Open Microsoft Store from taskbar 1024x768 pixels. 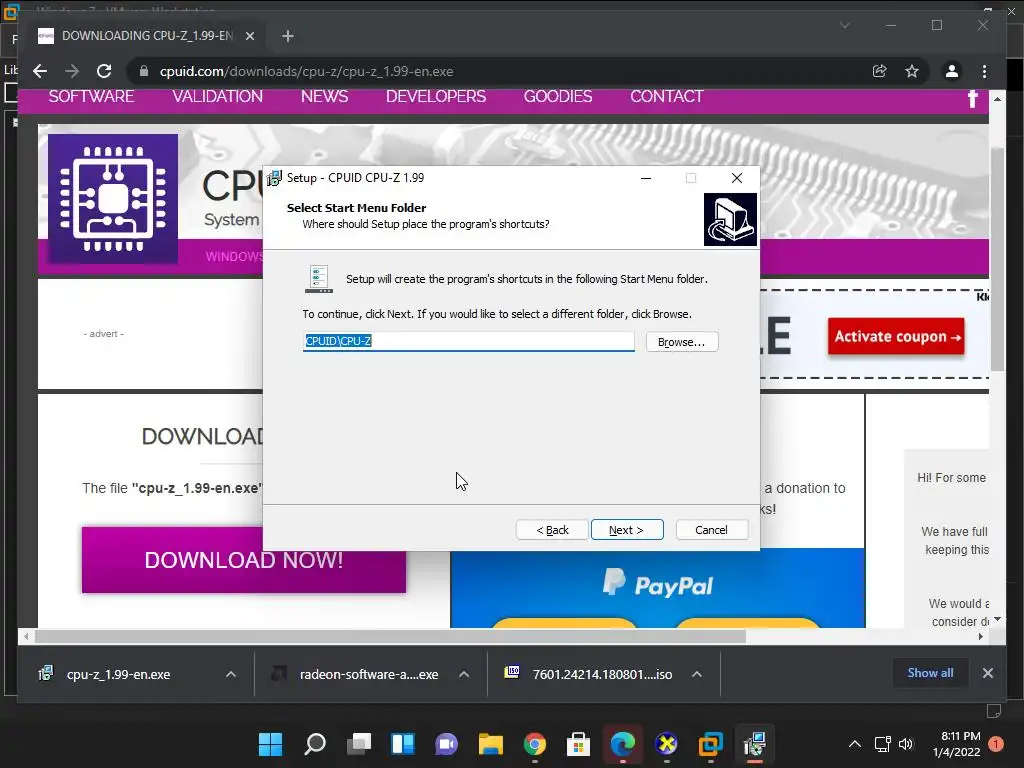pos(578,743)
